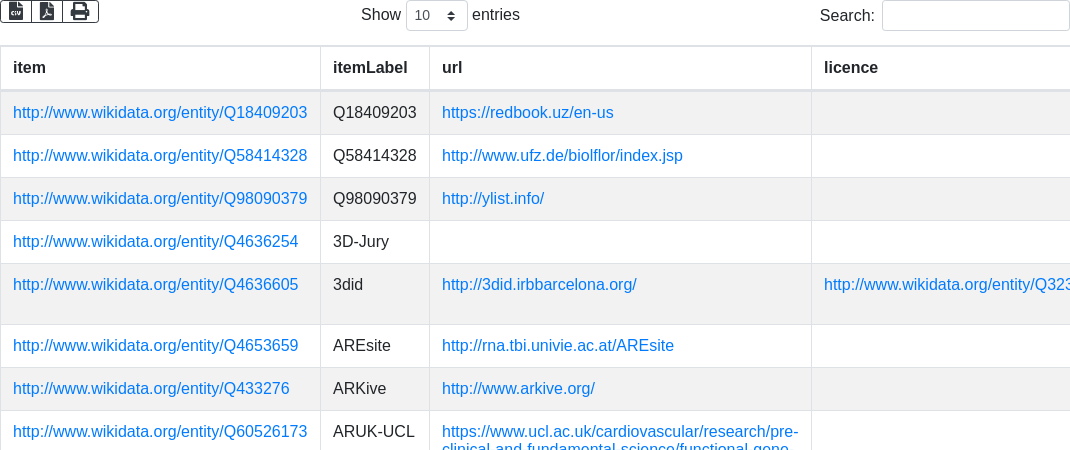Open Wikidata entity Q58414328 link
1070x450 pixels.
click(160, 156)
